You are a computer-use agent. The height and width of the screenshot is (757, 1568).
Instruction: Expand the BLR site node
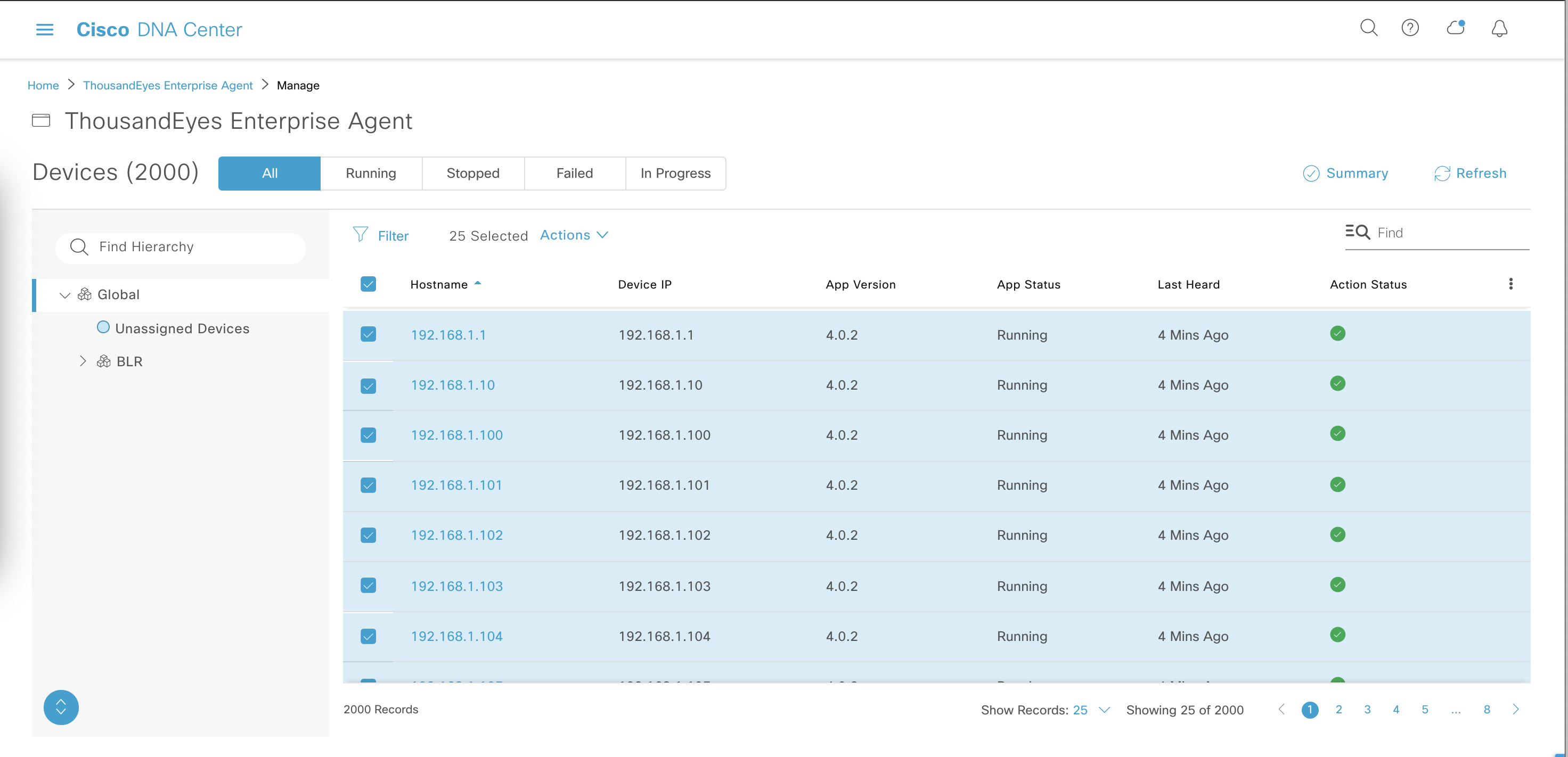(x=83, y=361)
